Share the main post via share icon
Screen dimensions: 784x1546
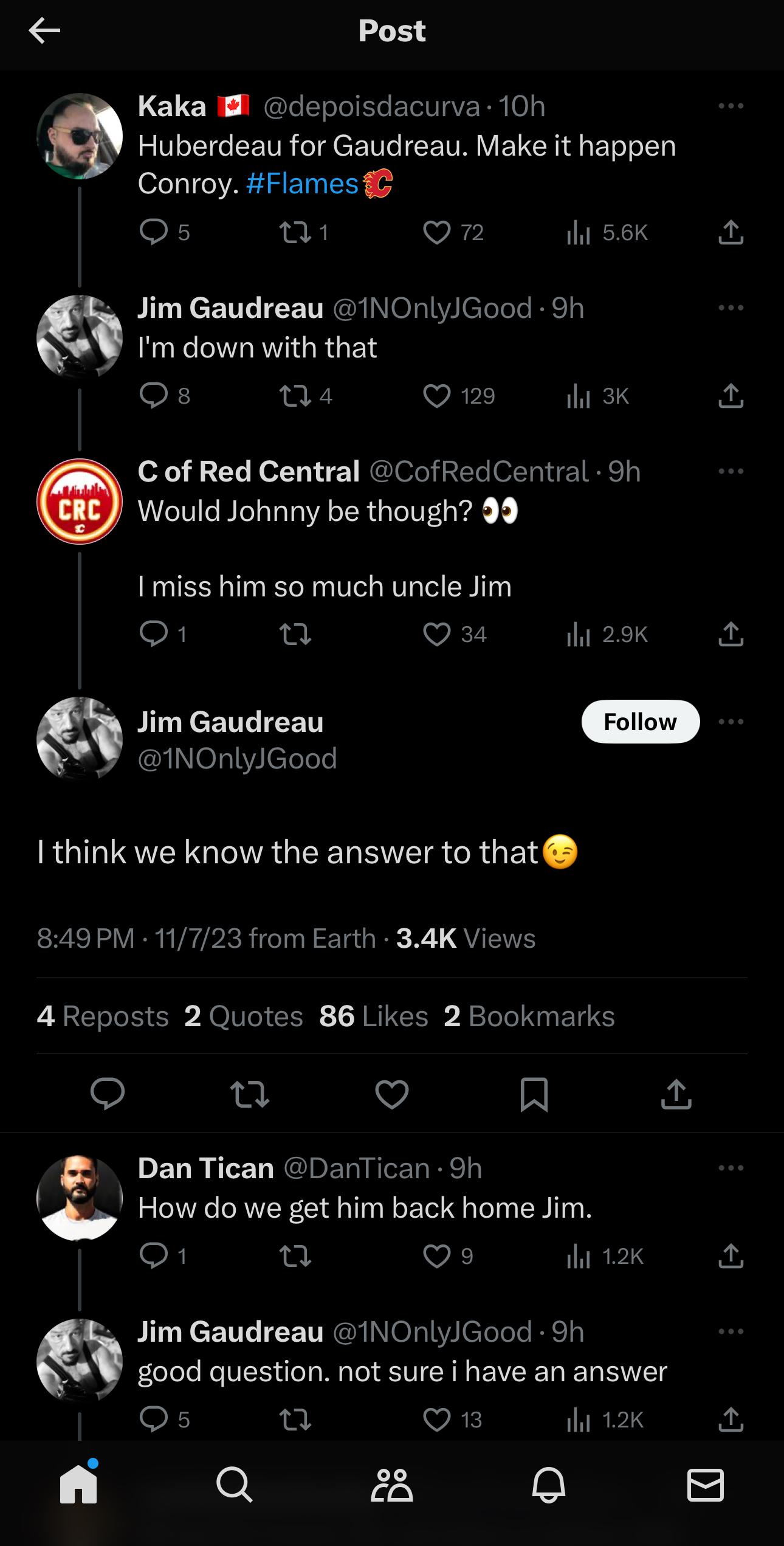point(676,1095)
